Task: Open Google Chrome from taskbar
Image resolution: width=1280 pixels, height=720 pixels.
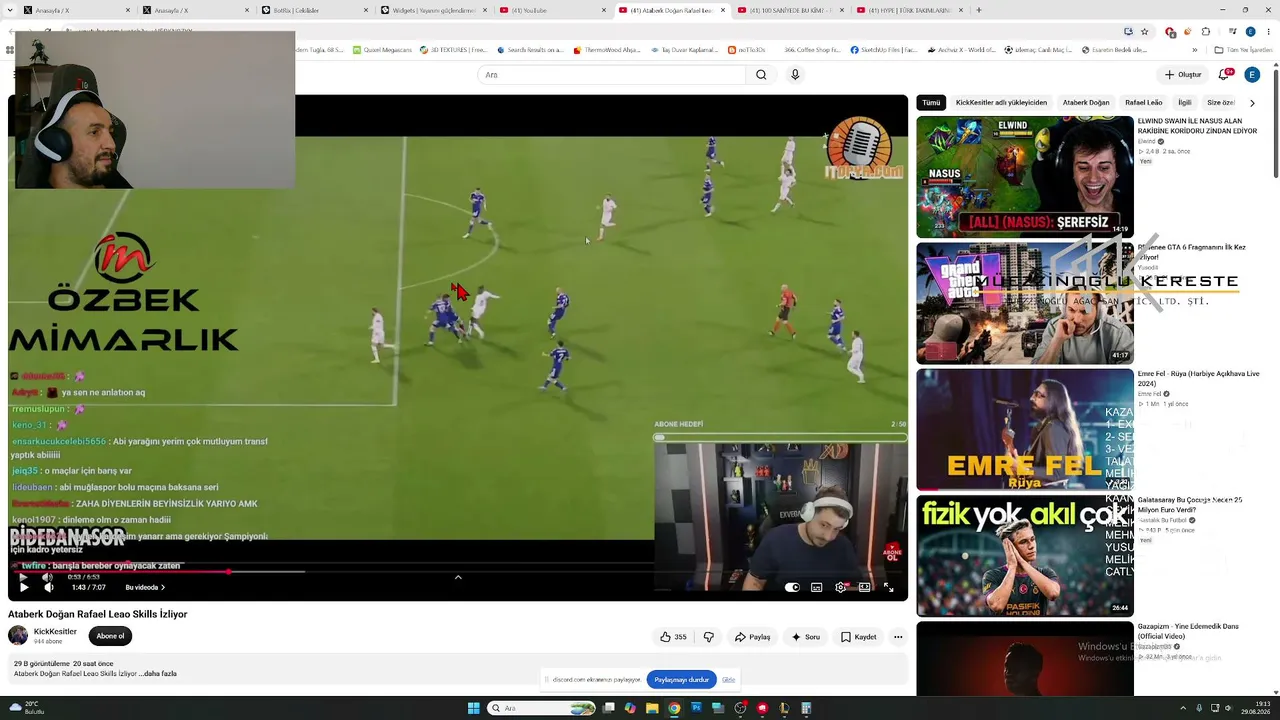Action: pos(674,708)
